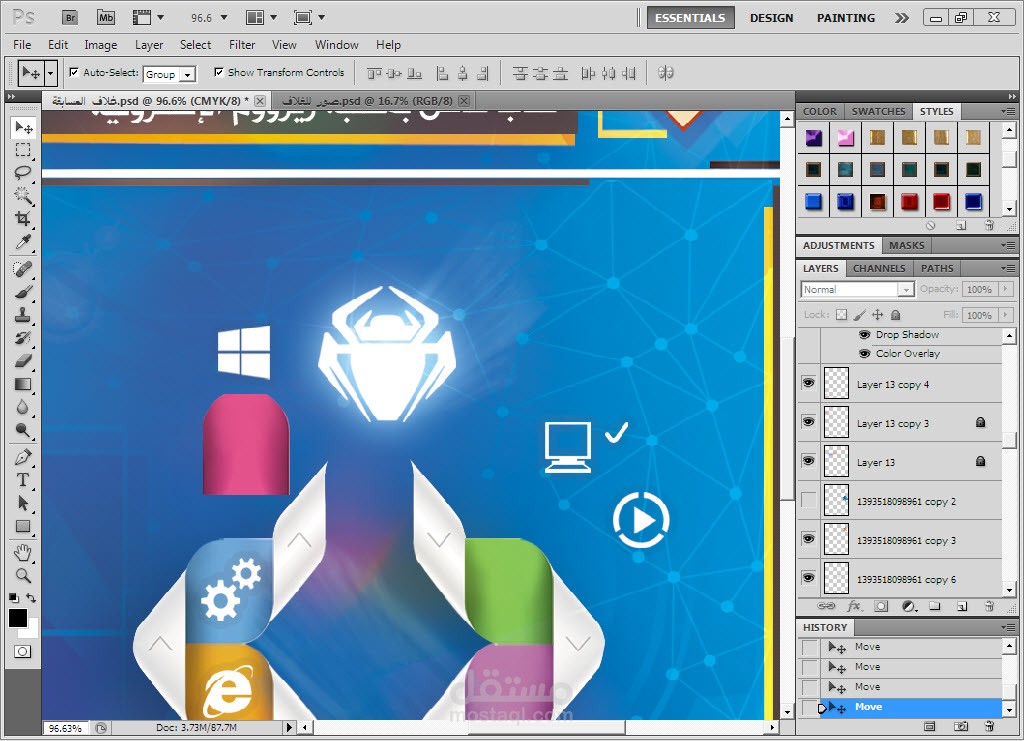Viewport: 1024px width, 741px height.
Task: Select the Magic Wand tool
Action: 24,196
